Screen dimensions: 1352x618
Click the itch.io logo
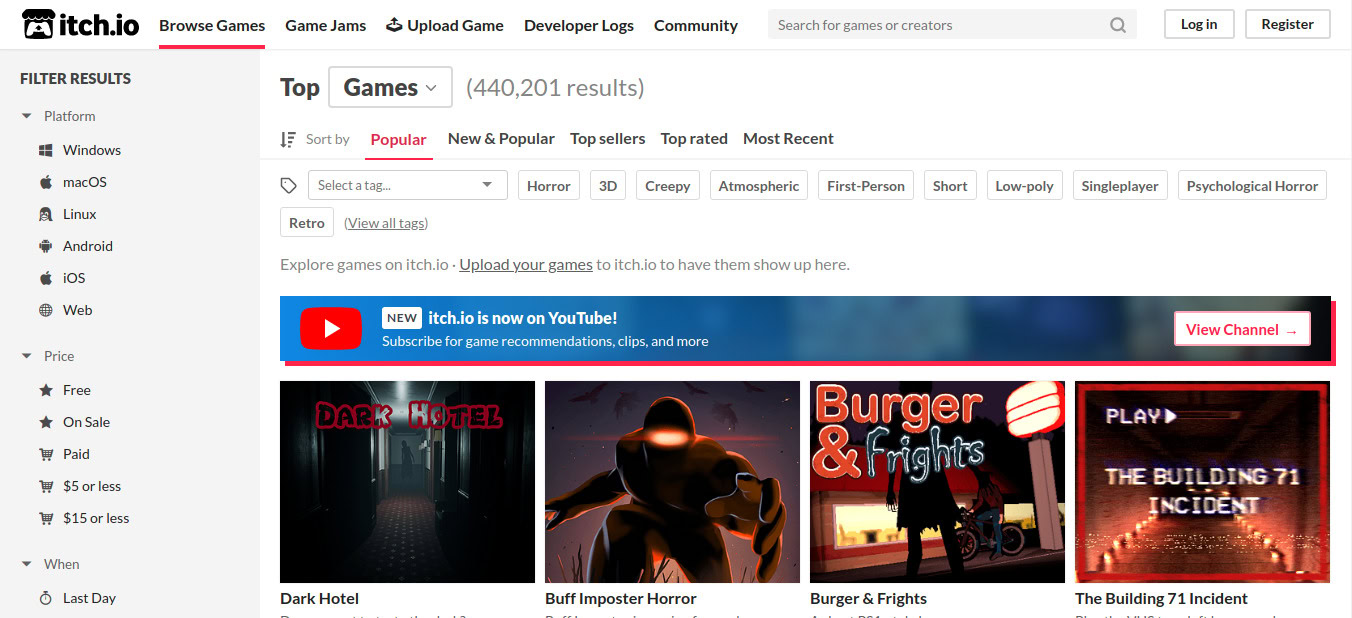coord(81,25)
